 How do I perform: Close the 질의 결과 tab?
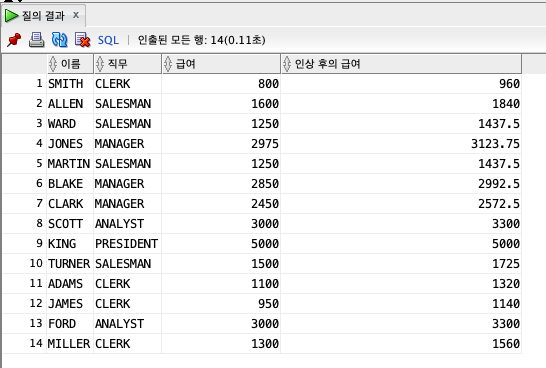pyautogui.click(x=76, y=15)
